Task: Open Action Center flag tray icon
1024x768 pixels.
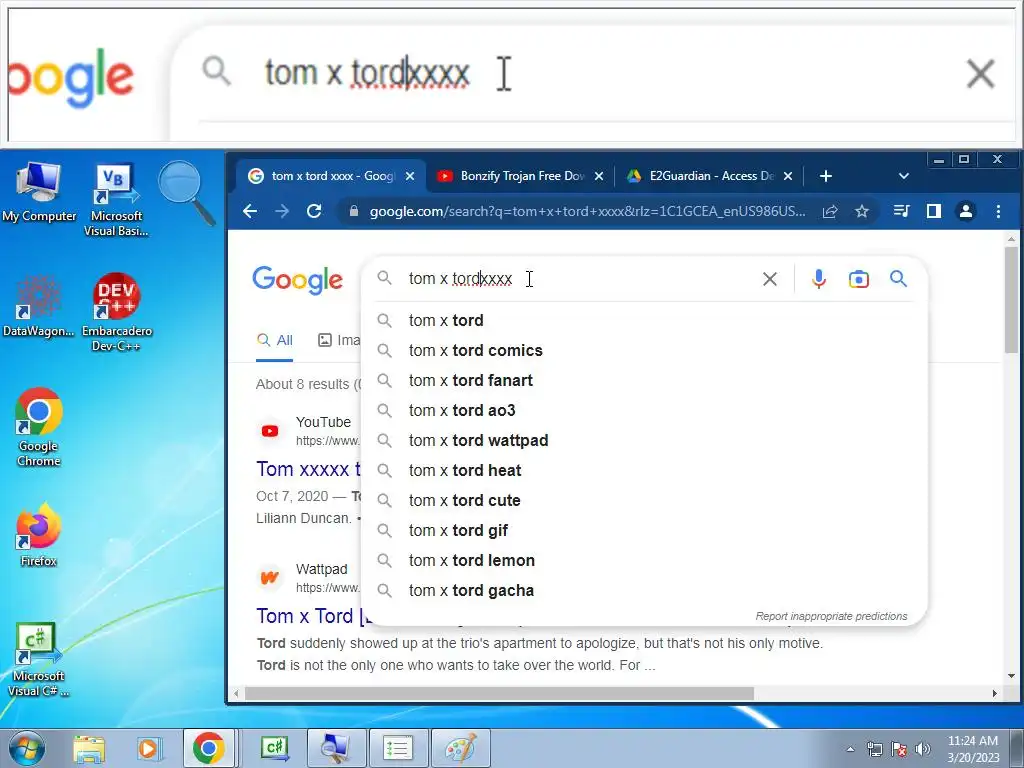Action: coord(899,749)
